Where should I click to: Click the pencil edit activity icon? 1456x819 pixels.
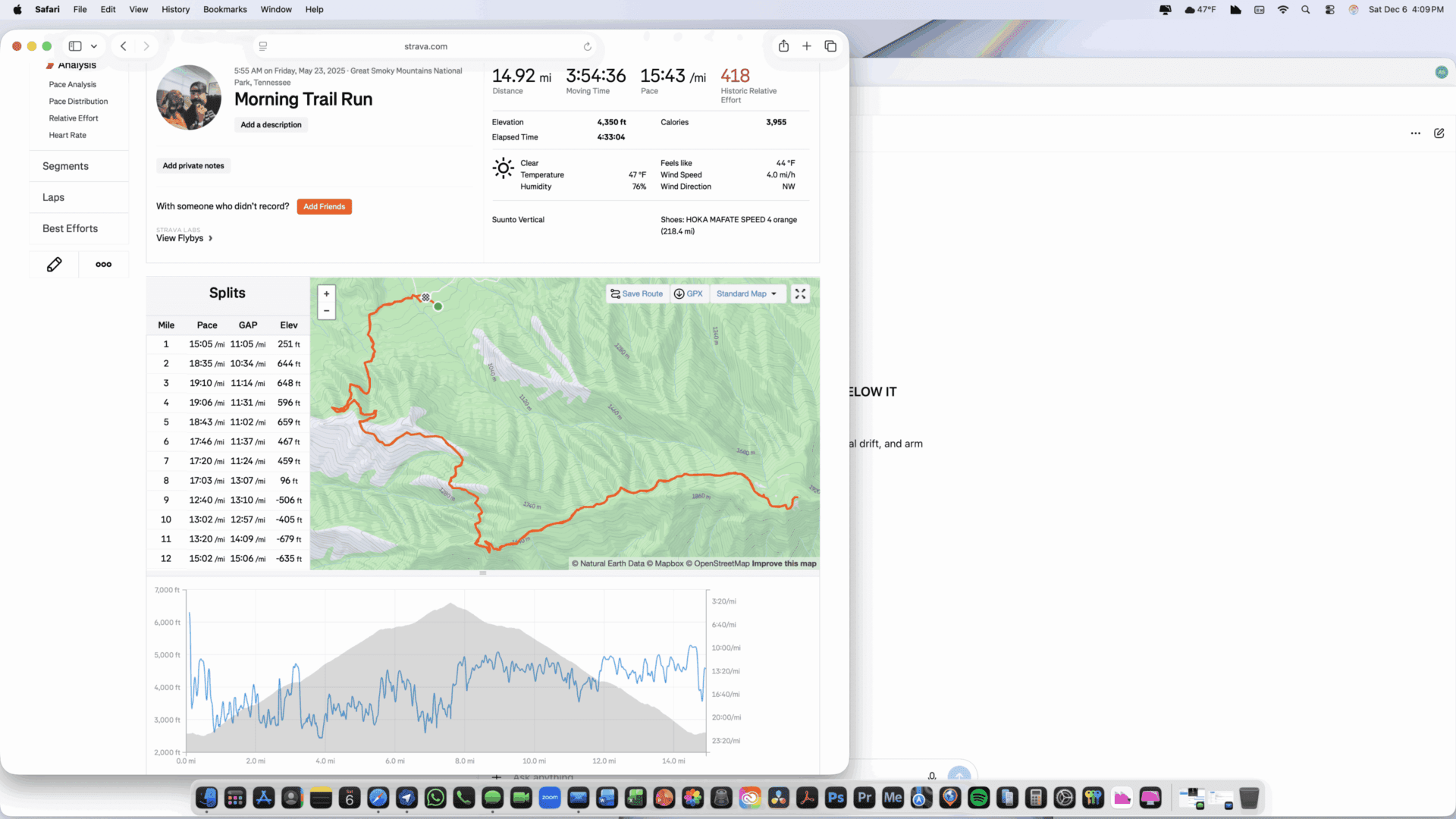coord(54,265)
